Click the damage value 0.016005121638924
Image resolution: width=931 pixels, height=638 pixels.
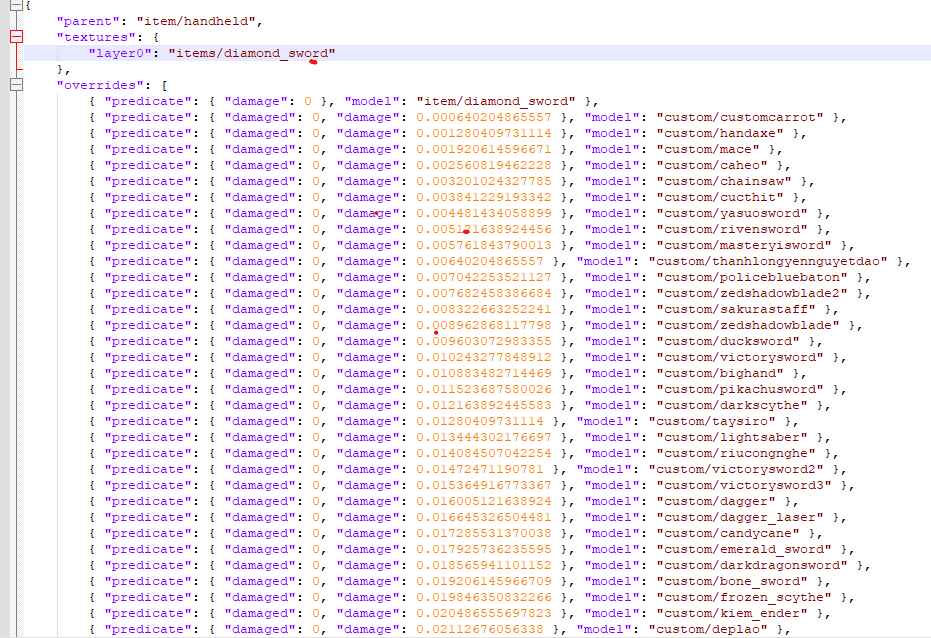tap(484, 502)
